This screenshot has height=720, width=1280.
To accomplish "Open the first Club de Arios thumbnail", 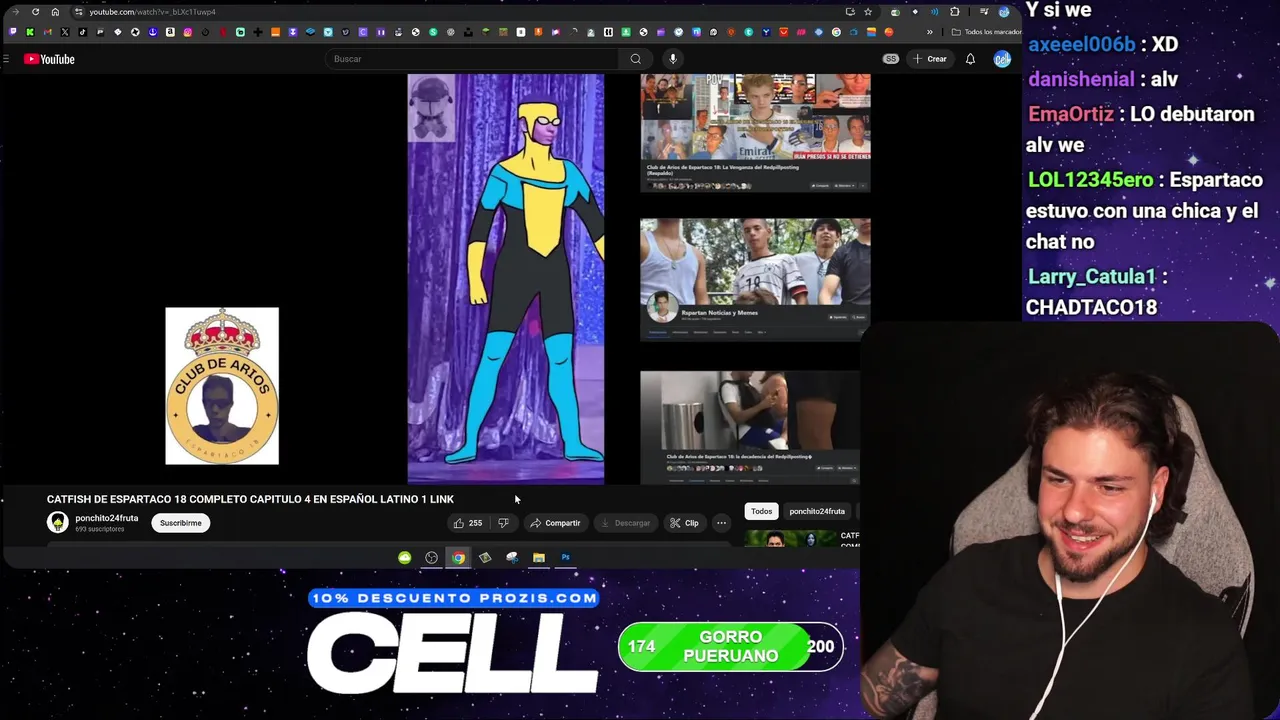I will 755,133.
